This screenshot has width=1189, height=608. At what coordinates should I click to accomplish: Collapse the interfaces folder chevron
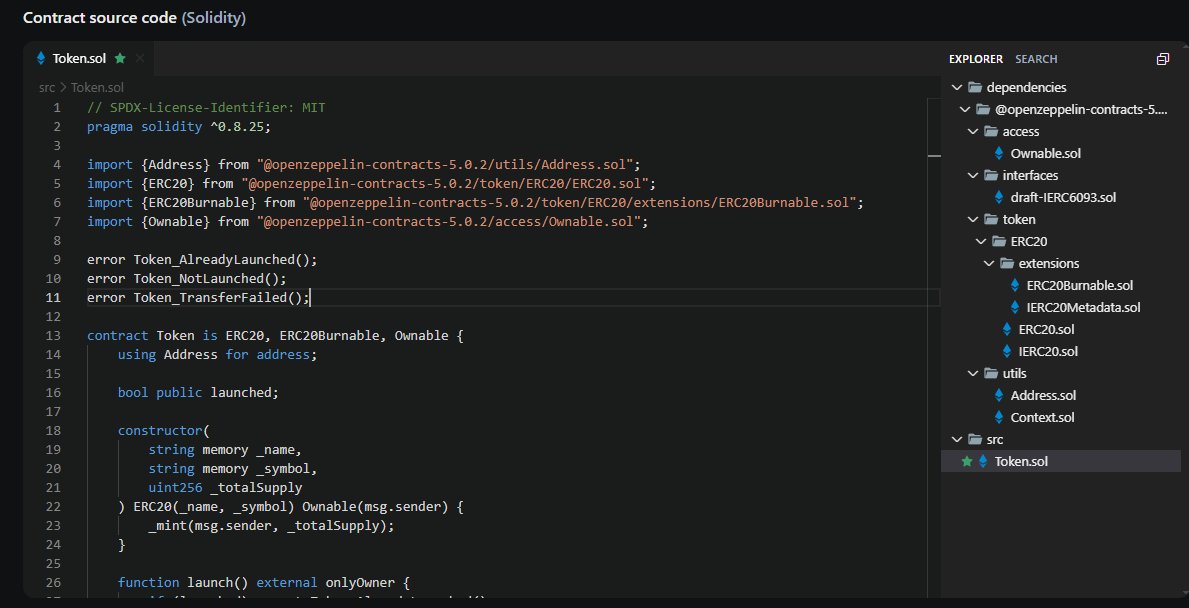973,176
